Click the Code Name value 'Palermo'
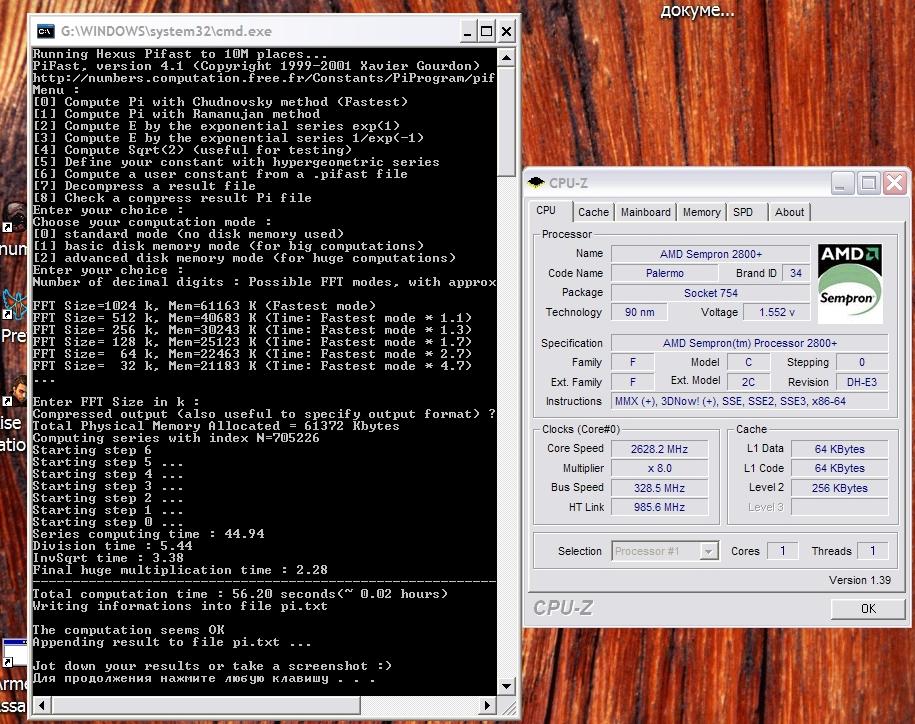 point(664,273)
